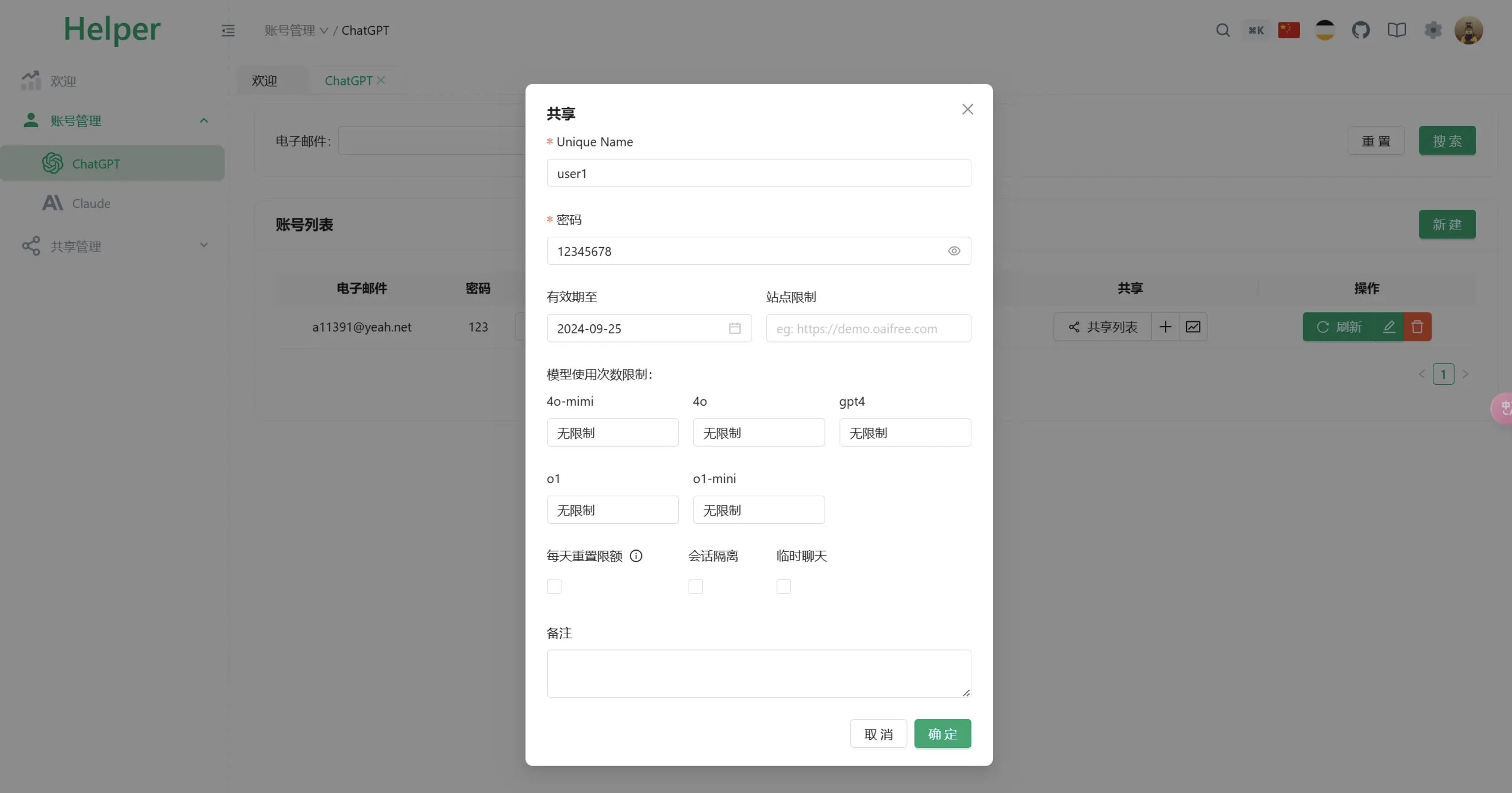This screenshot has width=1512, height=793.
Task: Click the red trash delete icon
Action: pos(1417,327)
